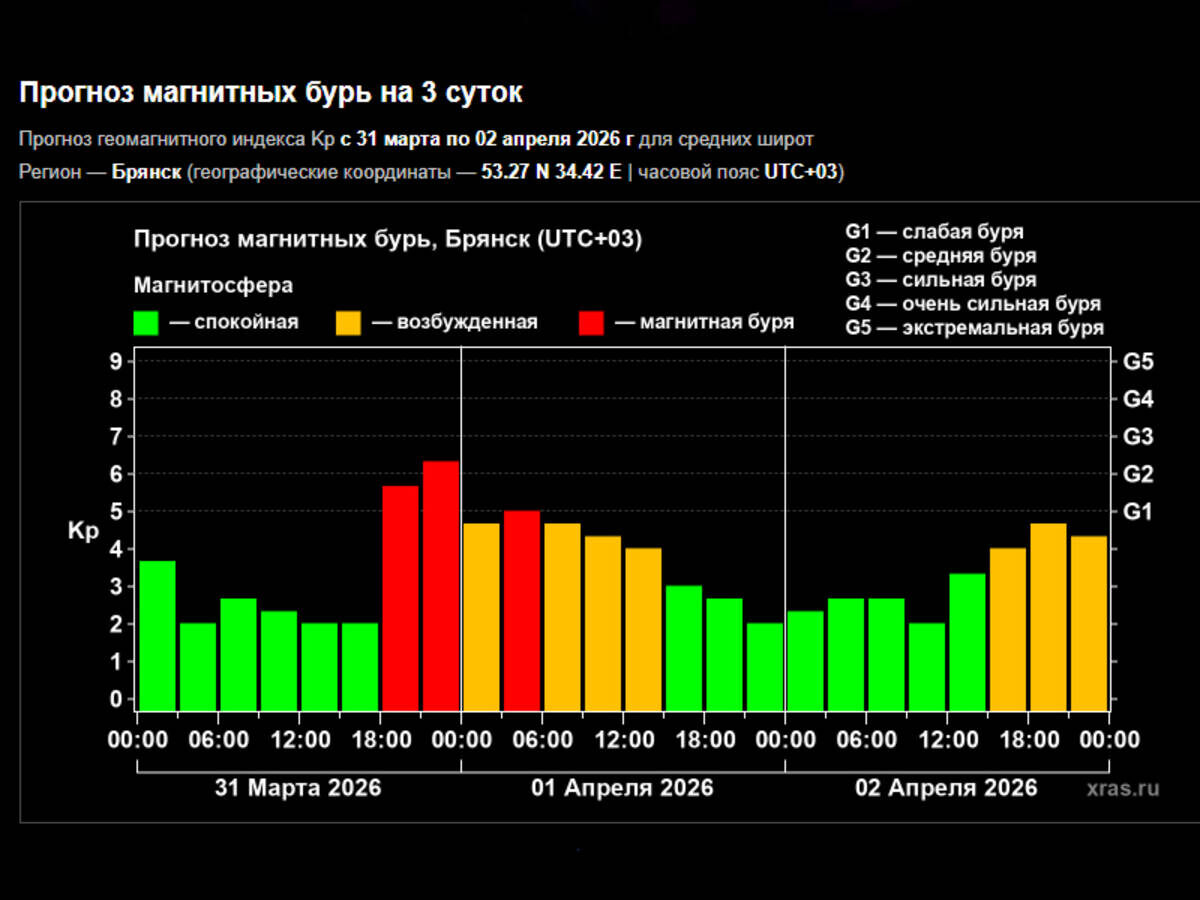This screenshot has height=900, width=1200.
Task: Click the bold 'Брянск' region name
Action: 147,172
